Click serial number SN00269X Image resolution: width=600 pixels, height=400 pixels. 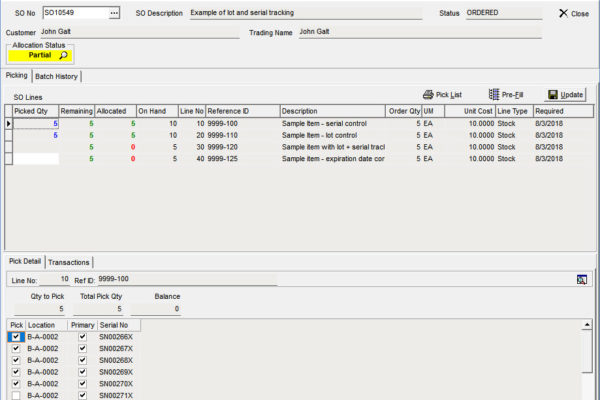pos(116,372)
